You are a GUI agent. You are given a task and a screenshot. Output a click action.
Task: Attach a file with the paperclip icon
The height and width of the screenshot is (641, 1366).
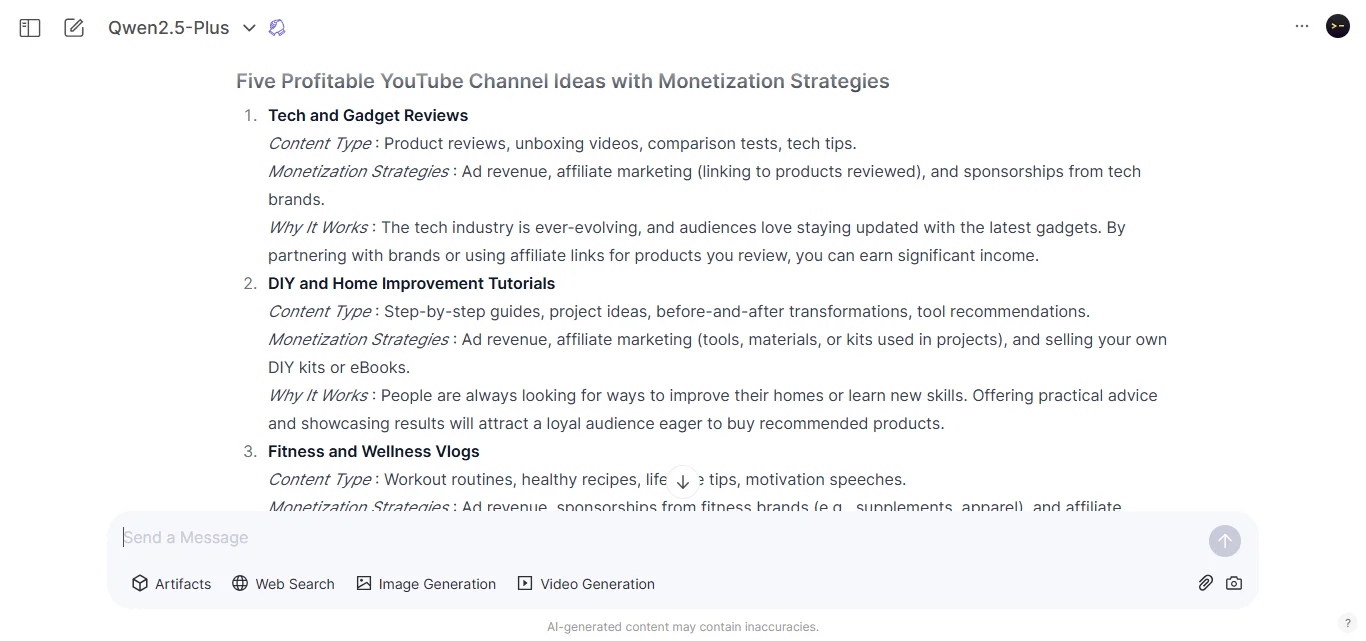1205,583
